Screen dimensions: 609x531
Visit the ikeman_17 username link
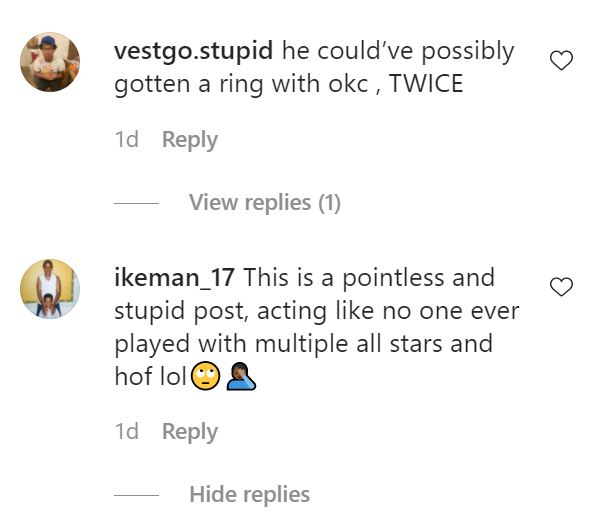pyautogui.click(x=176, y=277)
